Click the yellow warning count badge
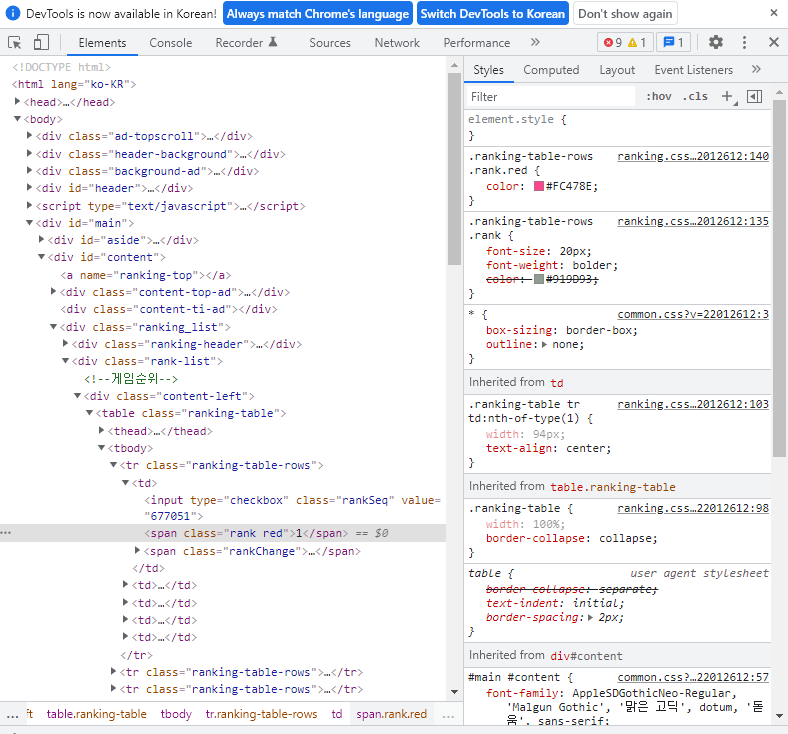Viewport: 788px width, 734px height. (637, 43)
